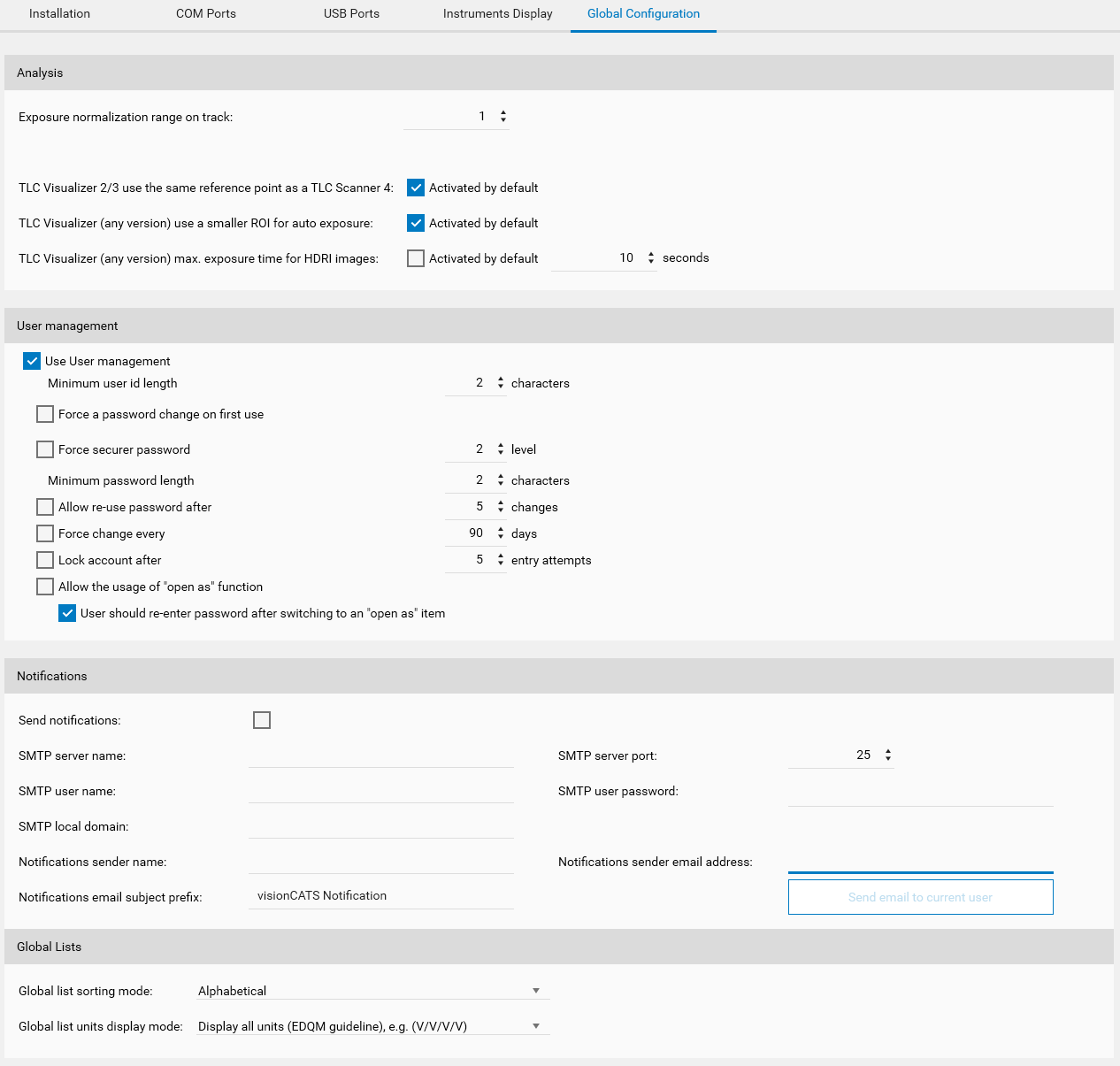This screenshot has height=1066, width=1120.
Task: Increase Force securer password level stepper
Action: point(501,445)
